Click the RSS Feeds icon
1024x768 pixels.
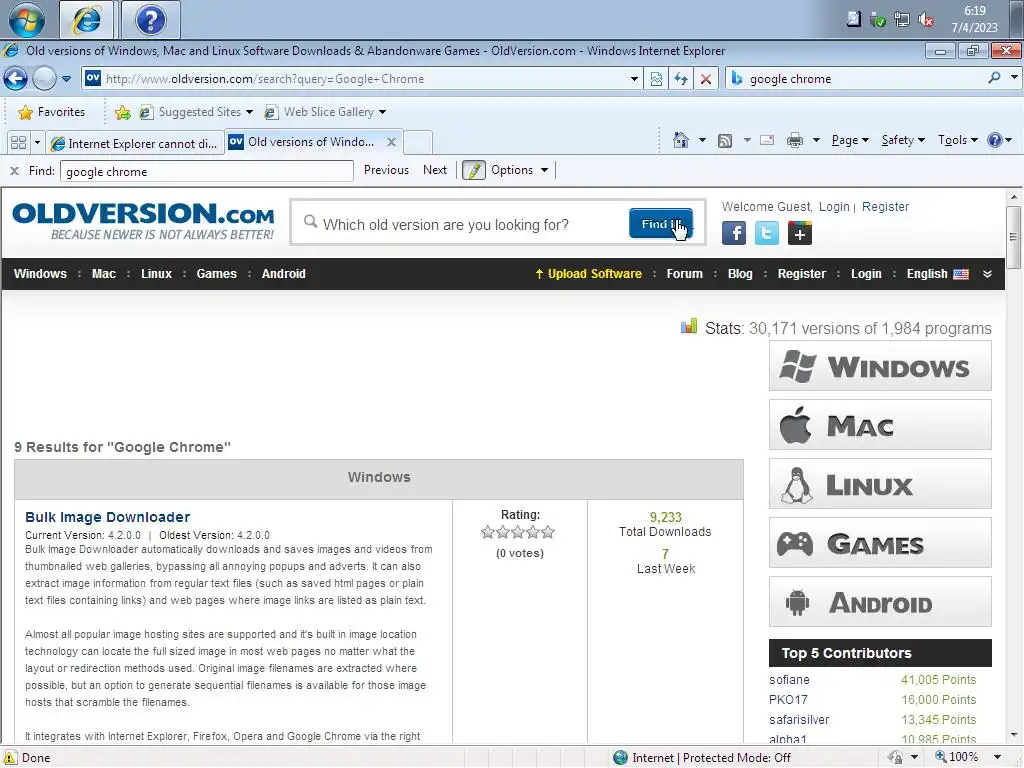click(725, 140)
